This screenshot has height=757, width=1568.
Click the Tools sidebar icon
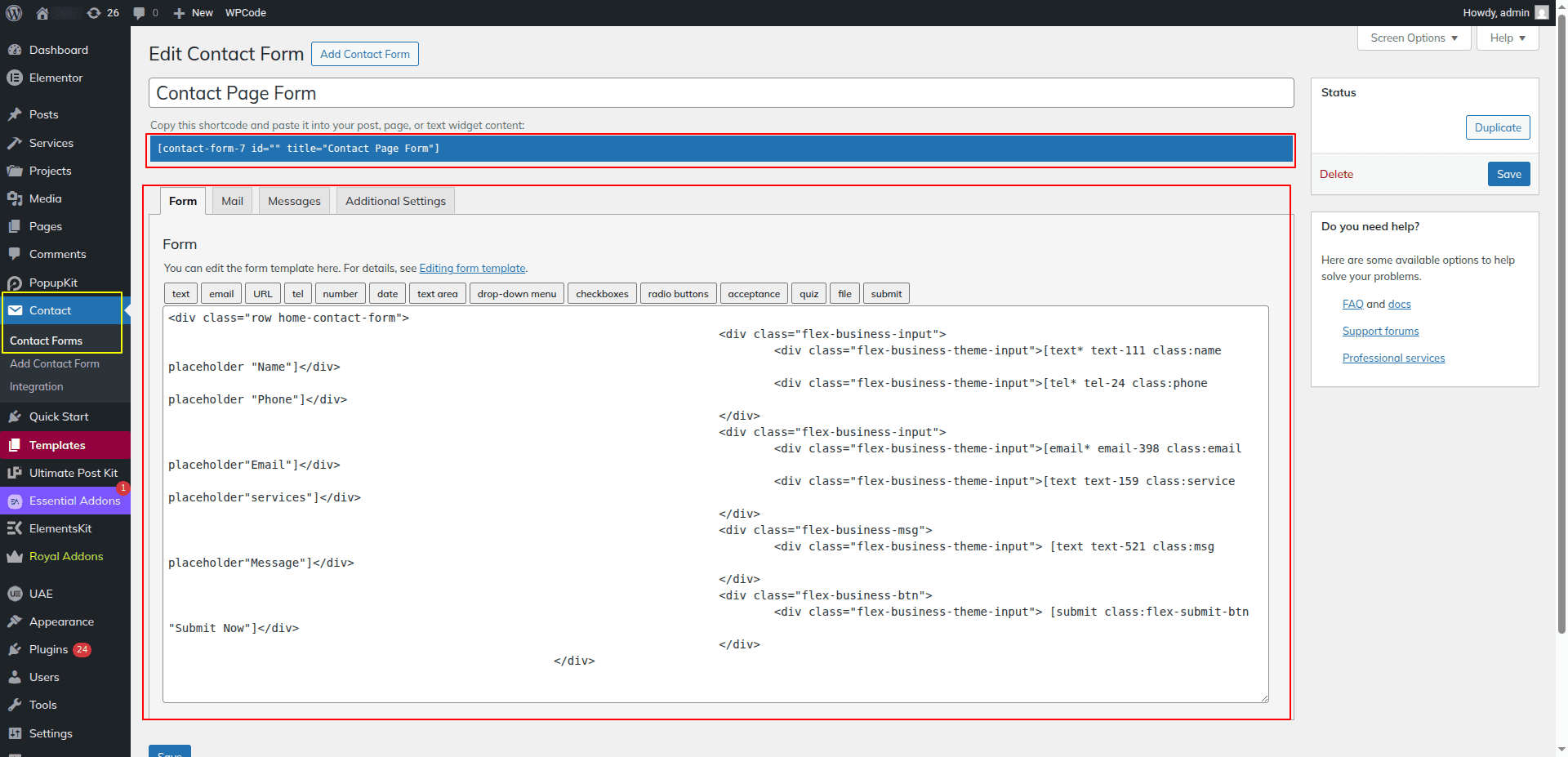coord(15,705)
